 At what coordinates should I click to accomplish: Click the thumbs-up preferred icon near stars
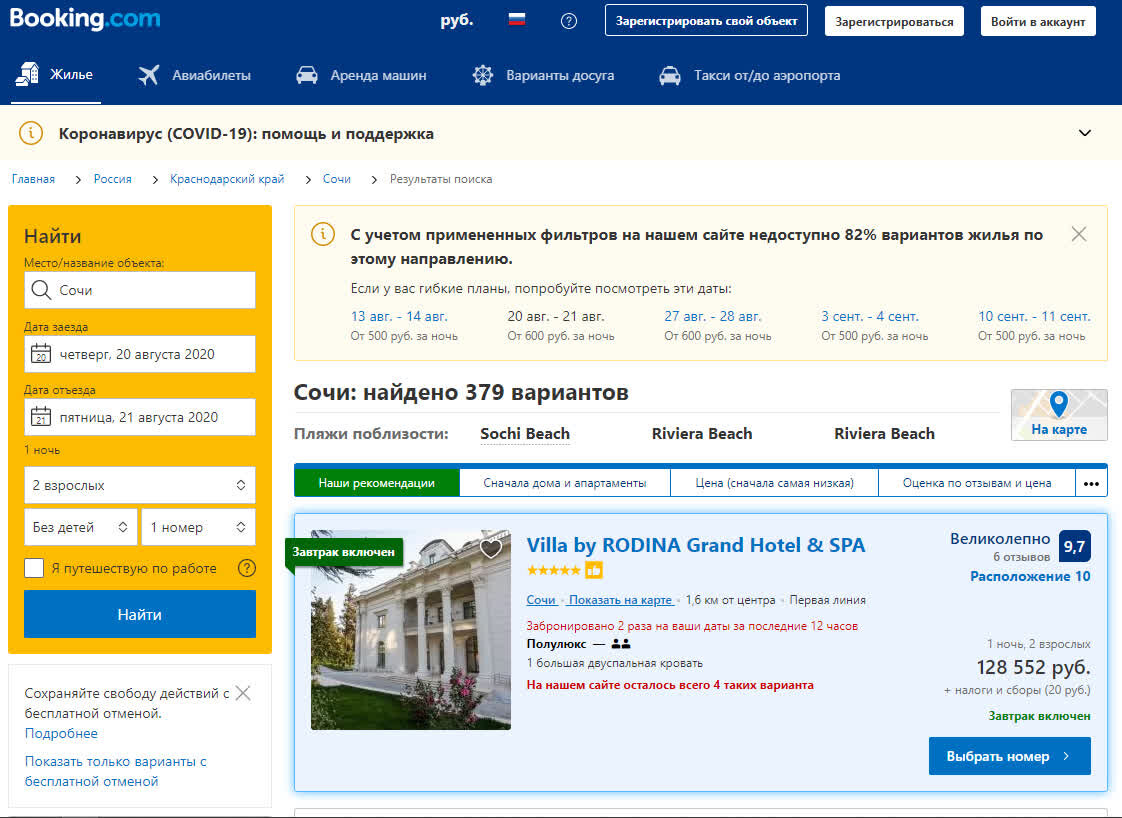point(594,570)
